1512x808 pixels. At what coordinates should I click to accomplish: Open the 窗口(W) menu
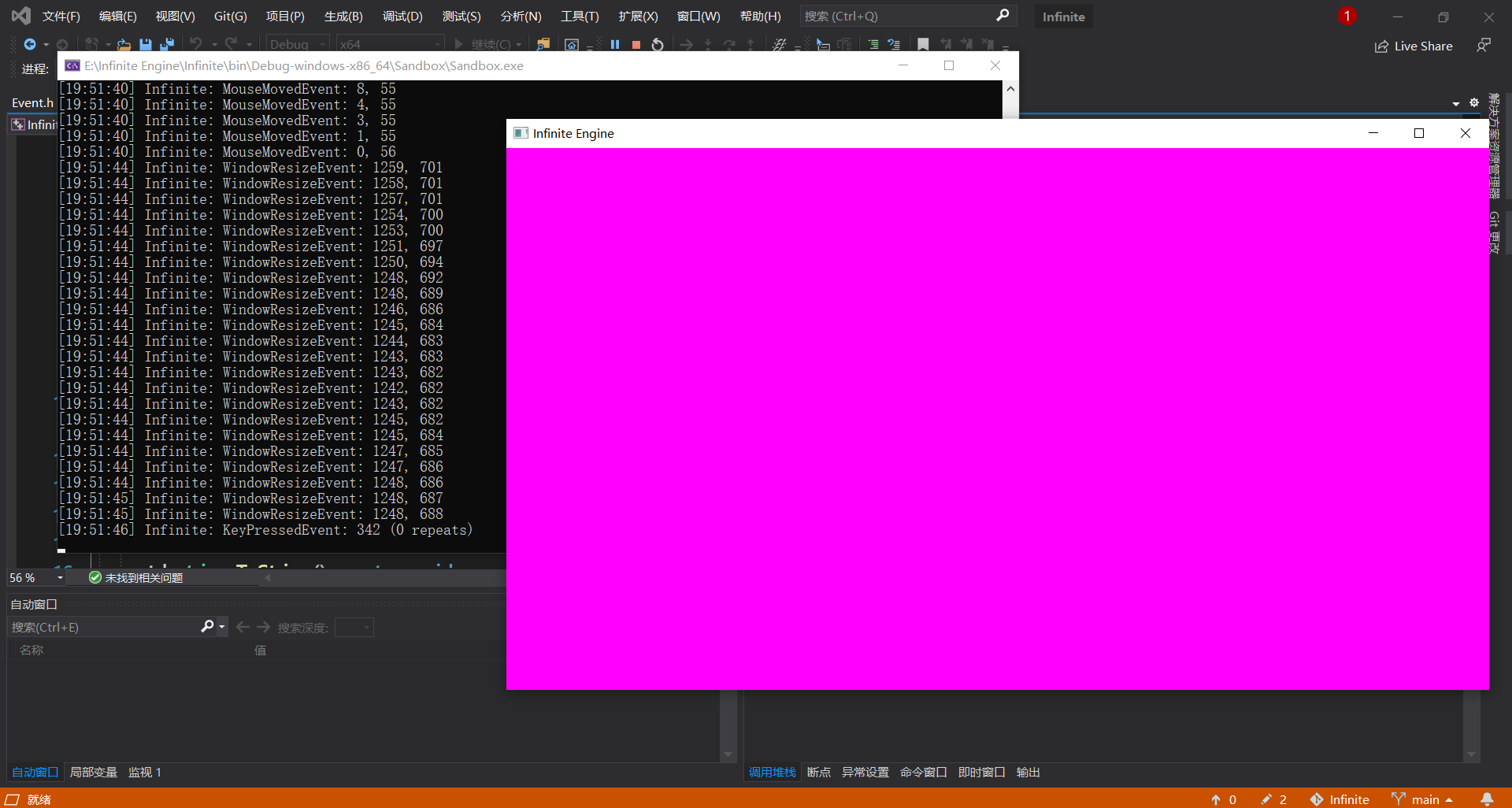click(699, 17)
